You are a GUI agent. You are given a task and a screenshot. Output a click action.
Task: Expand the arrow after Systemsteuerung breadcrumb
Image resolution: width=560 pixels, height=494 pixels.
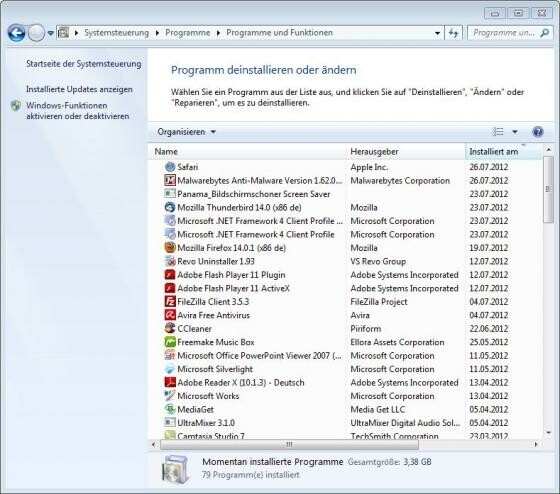(x=158, y=33)
